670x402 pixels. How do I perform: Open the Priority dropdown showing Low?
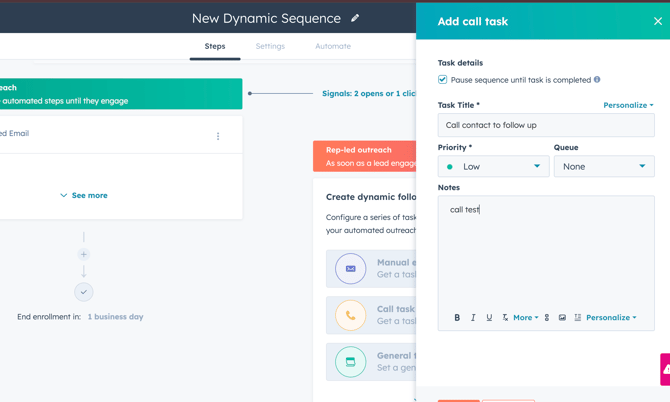[493, 167]
